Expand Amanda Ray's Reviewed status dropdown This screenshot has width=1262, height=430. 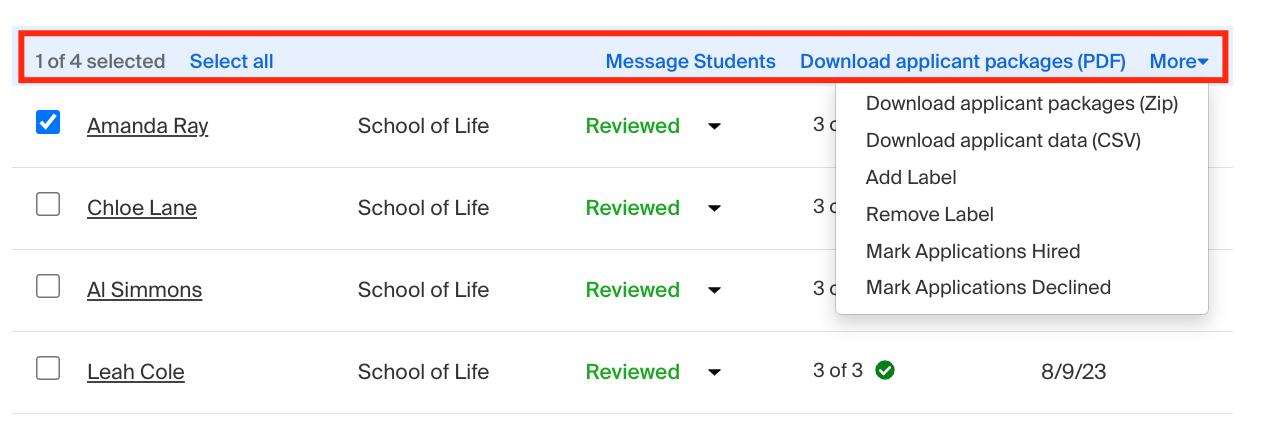tap(714, 127)
